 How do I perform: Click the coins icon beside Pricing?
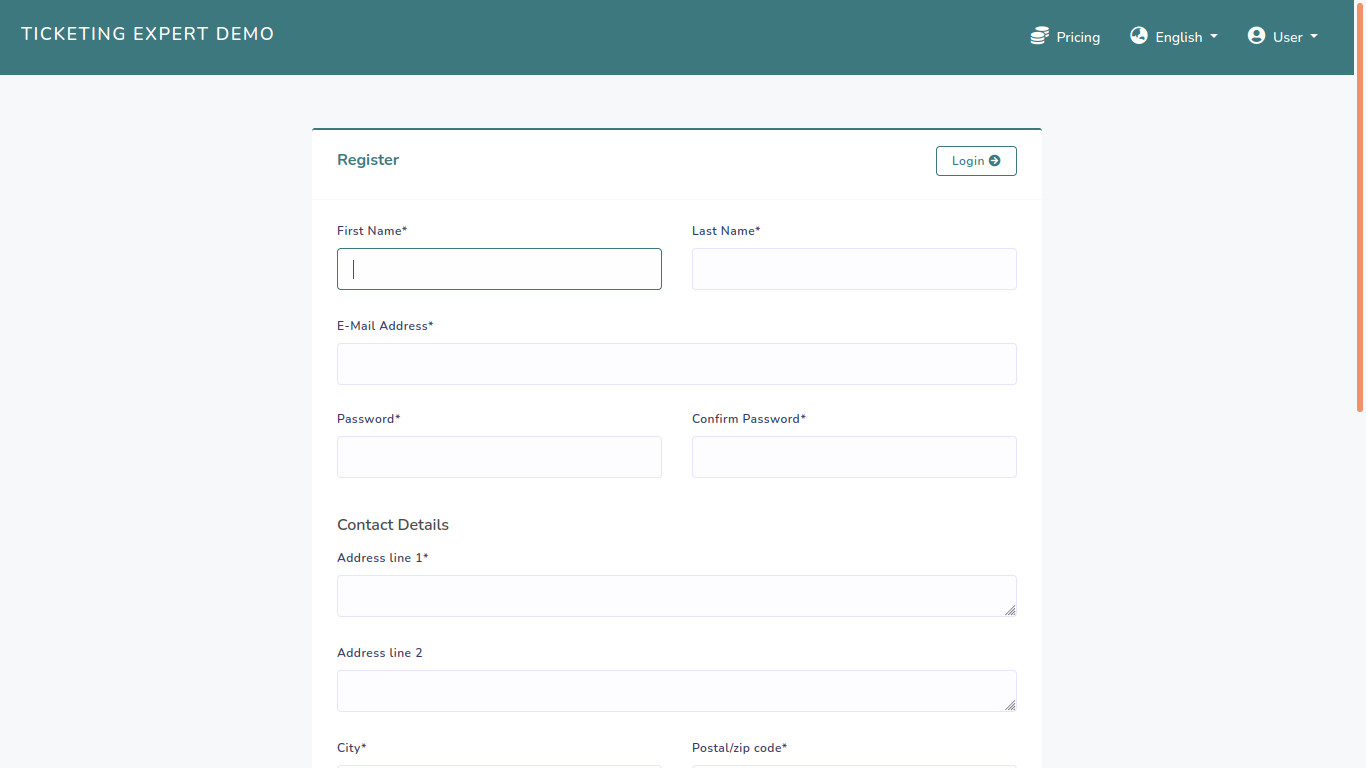(x=1039, y=36)
